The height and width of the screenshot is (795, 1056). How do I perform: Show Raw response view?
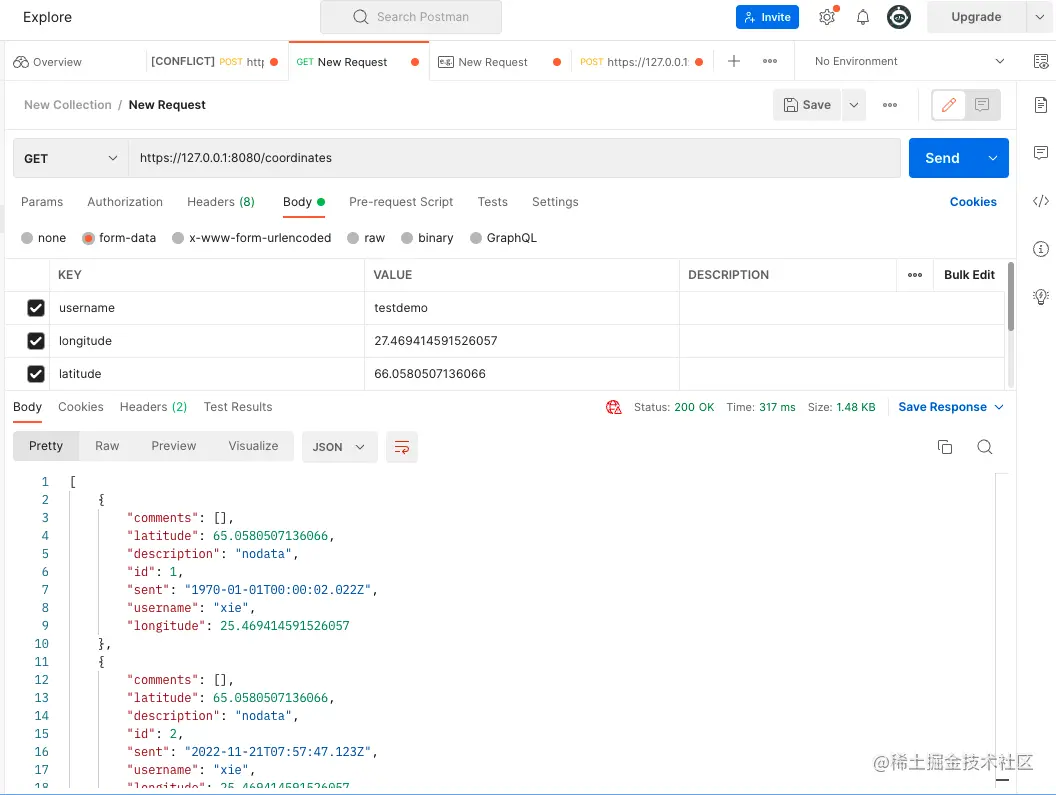[x=107, y=446]
